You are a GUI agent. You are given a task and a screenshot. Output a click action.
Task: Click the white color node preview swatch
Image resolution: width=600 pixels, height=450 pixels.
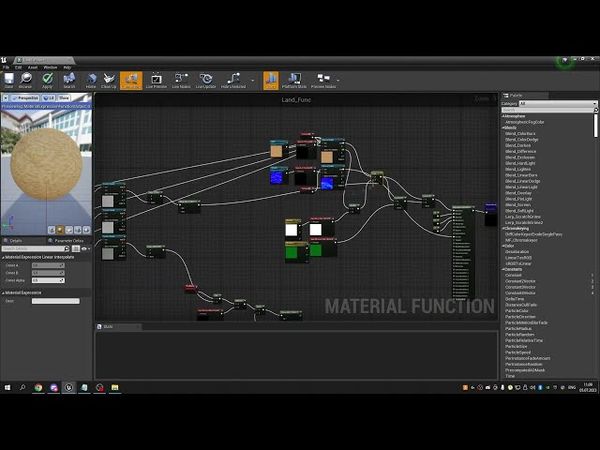[x=291, y=230]
